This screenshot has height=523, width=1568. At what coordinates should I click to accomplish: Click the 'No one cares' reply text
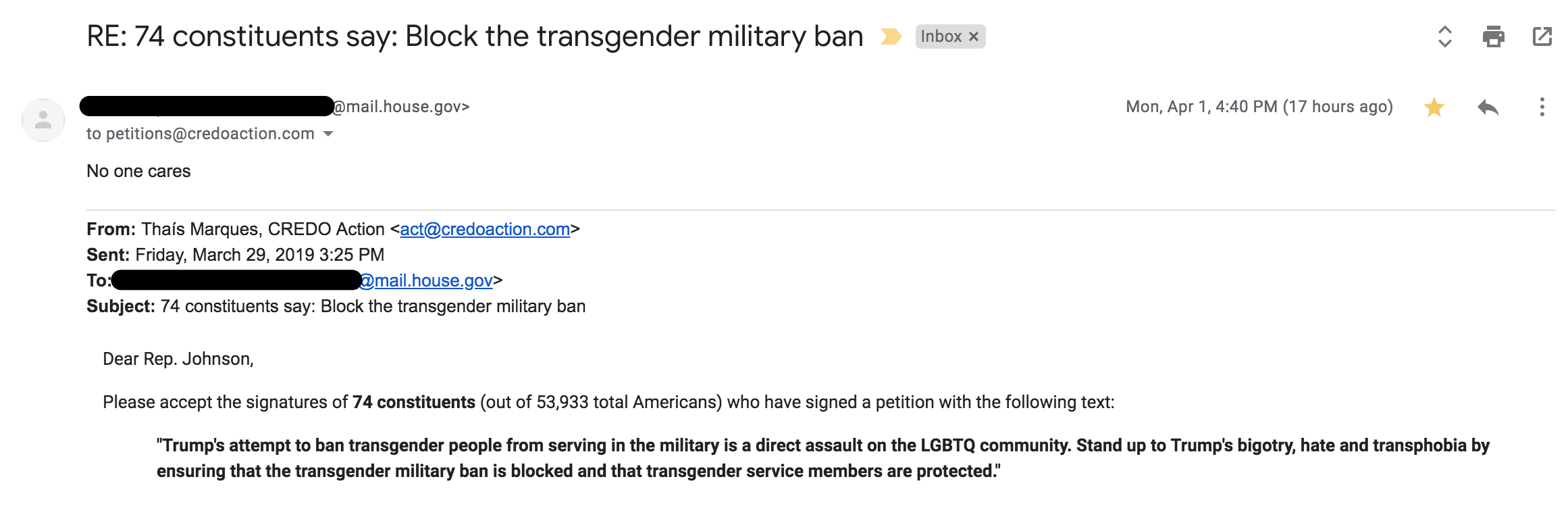click(138, 171)
